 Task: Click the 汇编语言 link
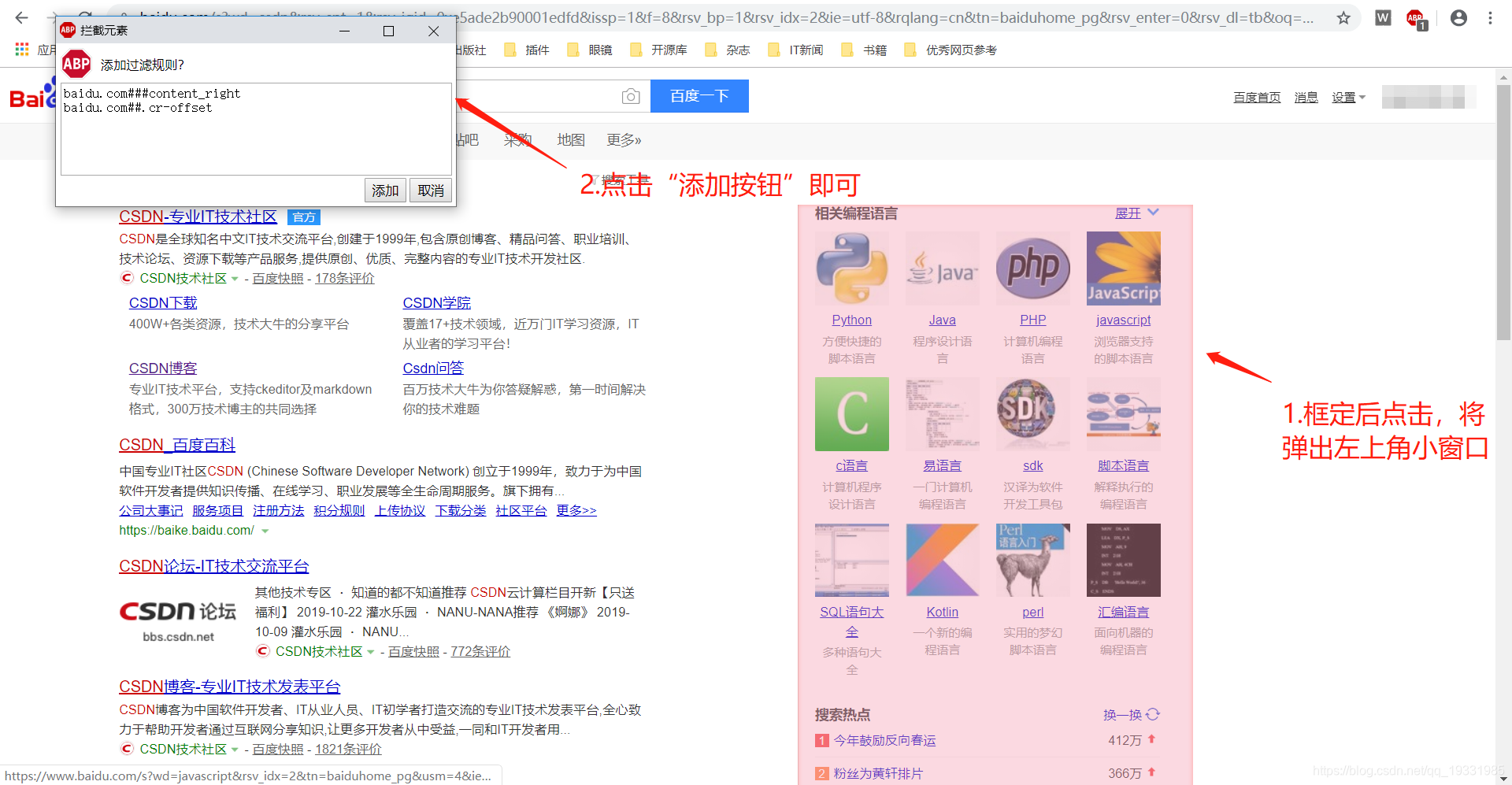pos(1124,612)
